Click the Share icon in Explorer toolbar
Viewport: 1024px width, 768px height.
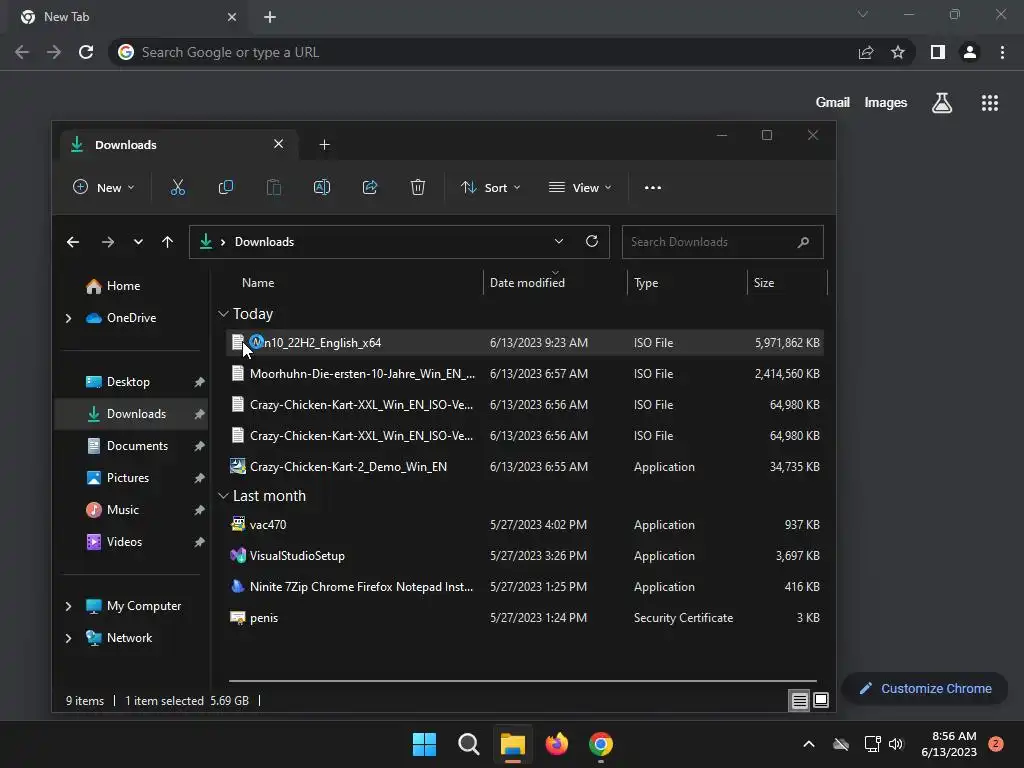tap(370, 187)
